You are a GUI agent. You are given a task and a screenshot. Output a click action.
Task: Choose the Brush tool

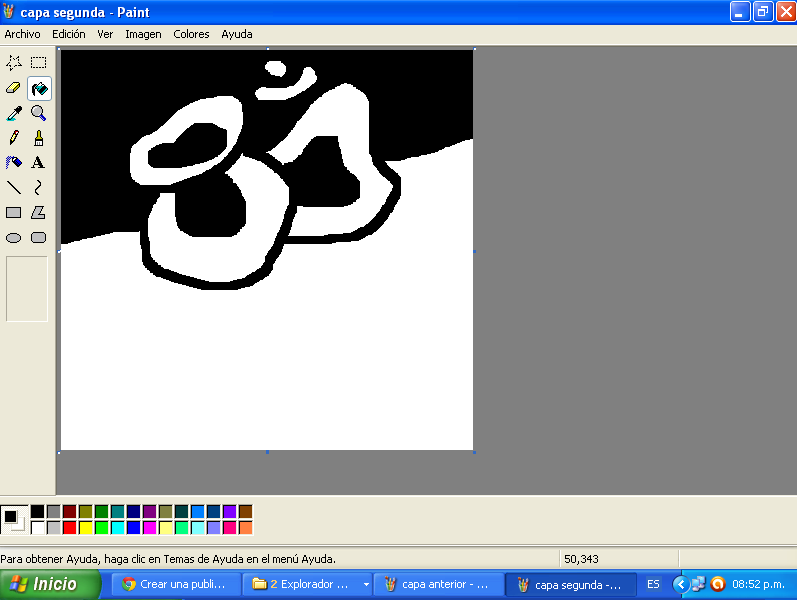coord(39,138)
